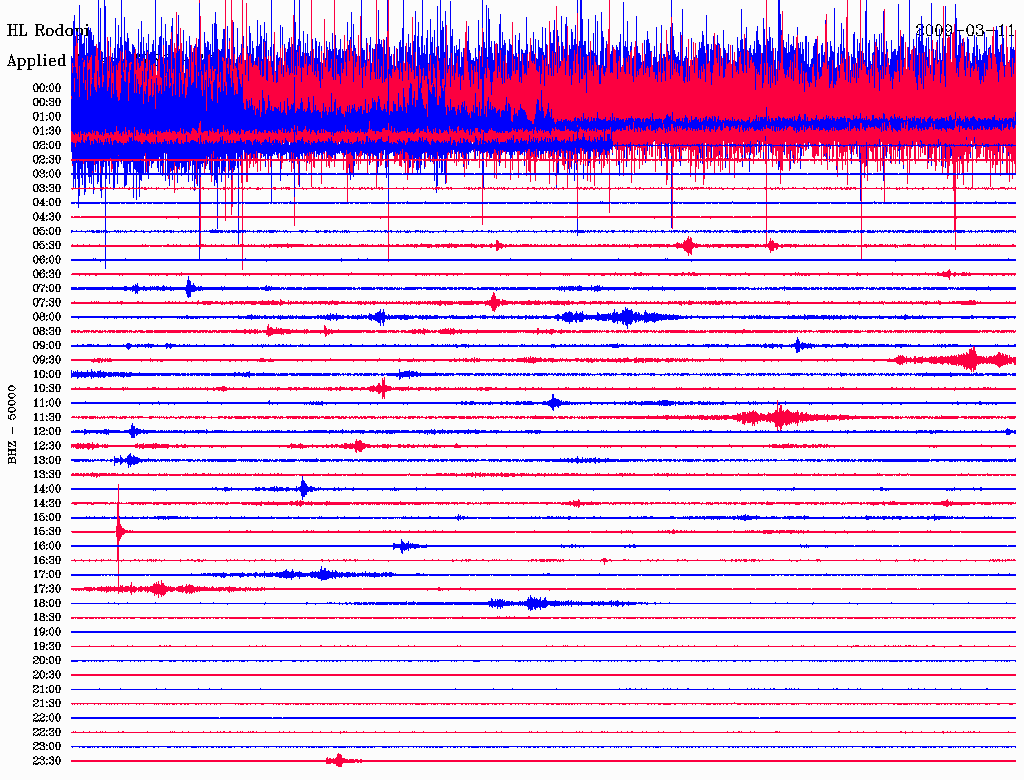Click the 20:30 time label
The width and height of the screenshot is (1024, 780).
(46, 675)
